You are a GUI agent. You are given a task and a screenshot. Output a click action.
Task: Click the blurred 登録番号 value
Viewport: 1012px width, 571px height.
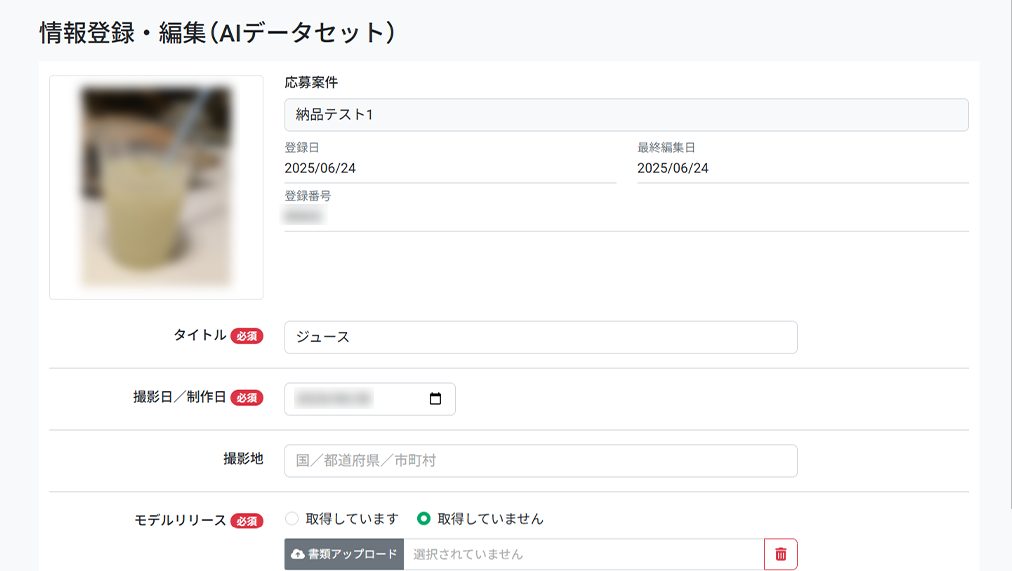(304, 215)
